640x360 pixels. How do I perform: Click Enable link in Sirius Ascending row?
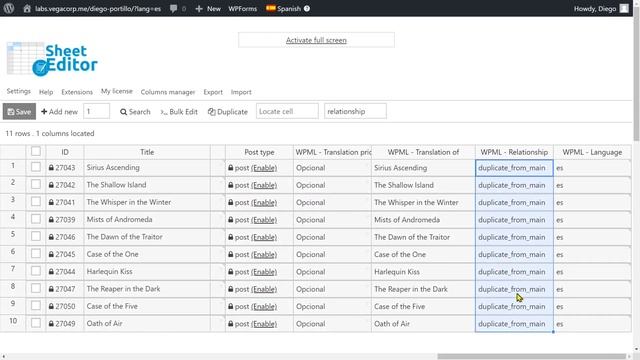tap(264, 168)
